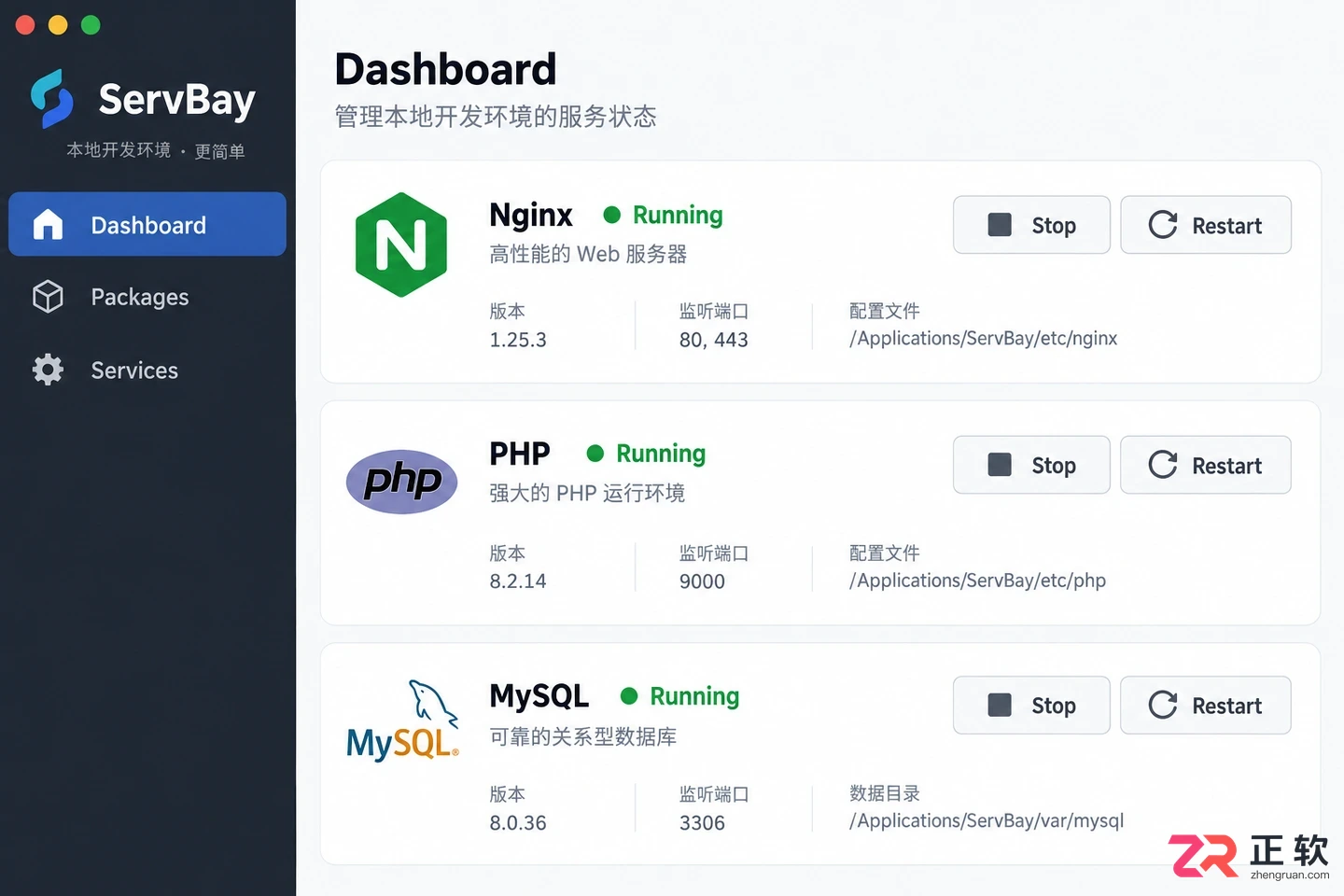
Task: Click the restart arrow icon for PHP
Action: [1163, 465]
